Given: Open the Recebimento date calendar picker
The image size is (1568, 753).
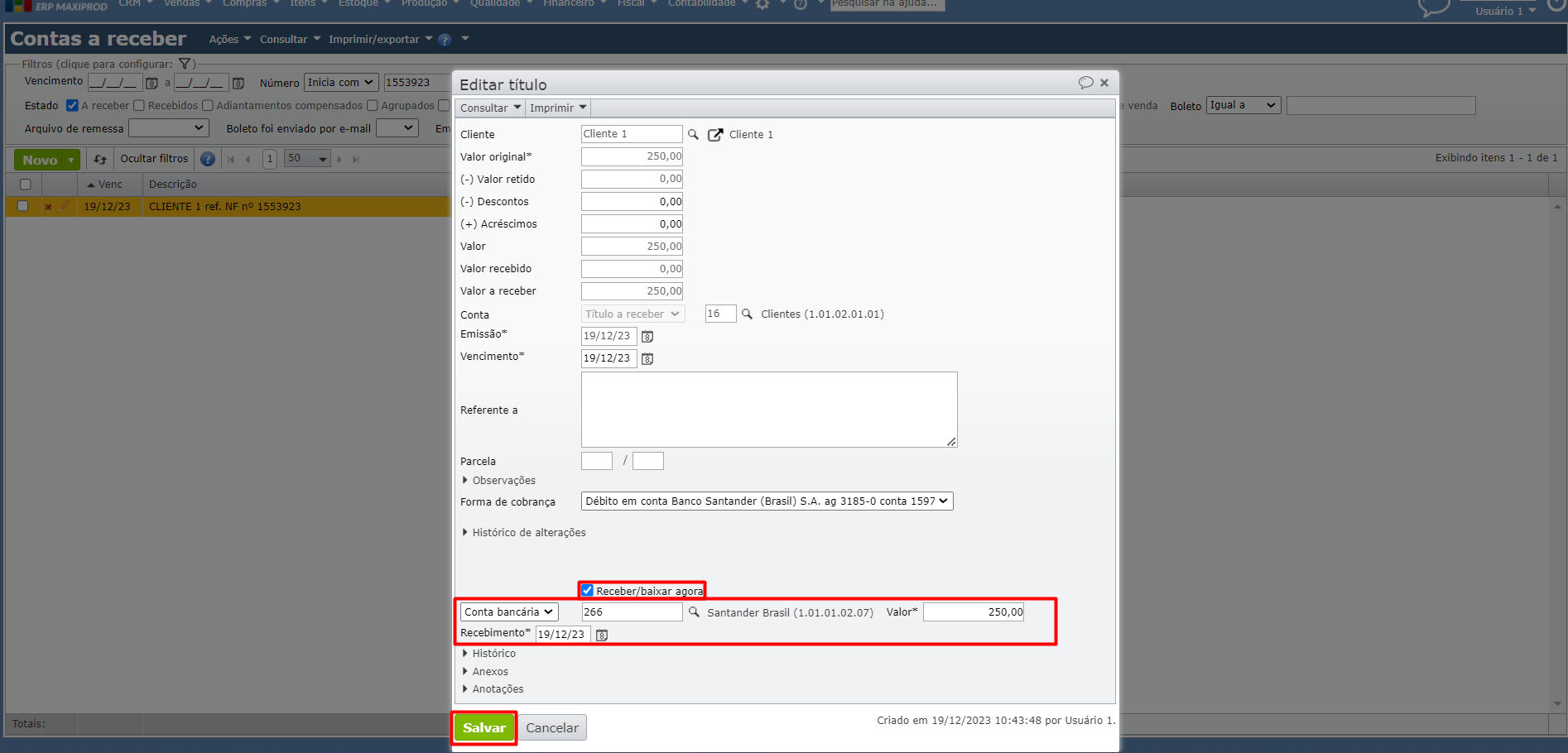Looking at the screenshot, I should tap(602, 635).
